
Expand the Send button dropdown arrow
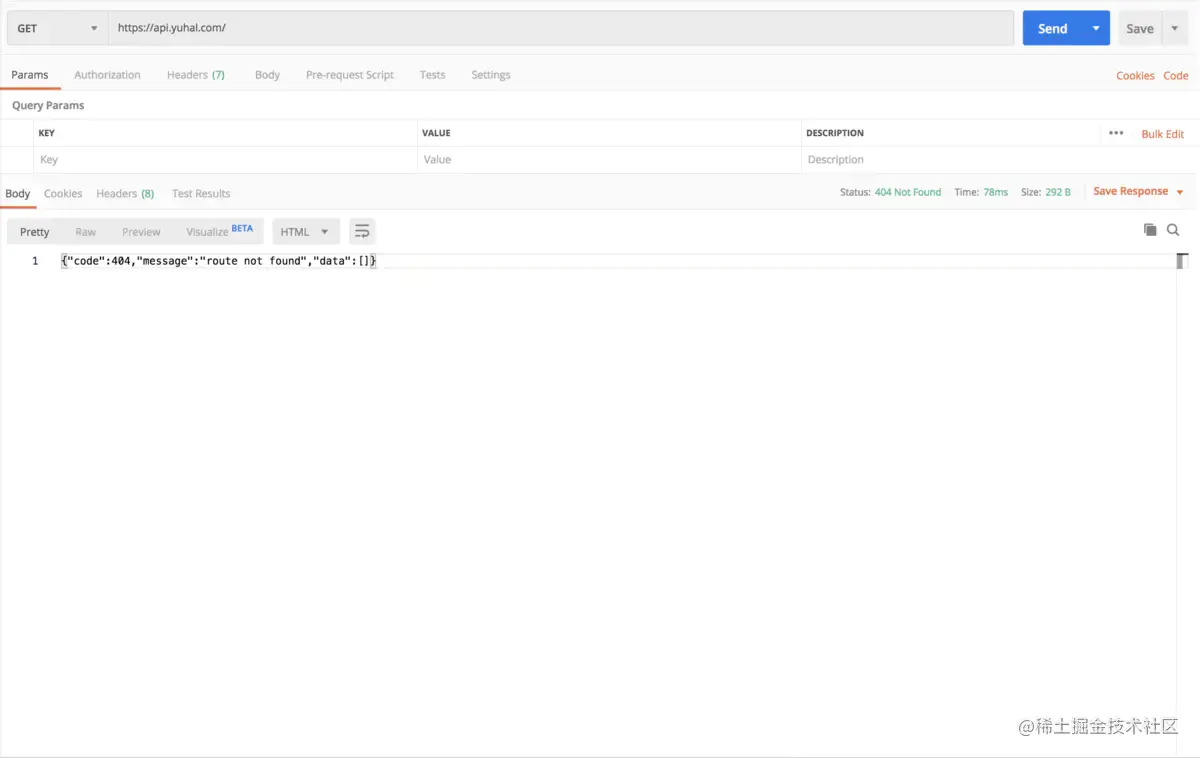coord(1096,28)
